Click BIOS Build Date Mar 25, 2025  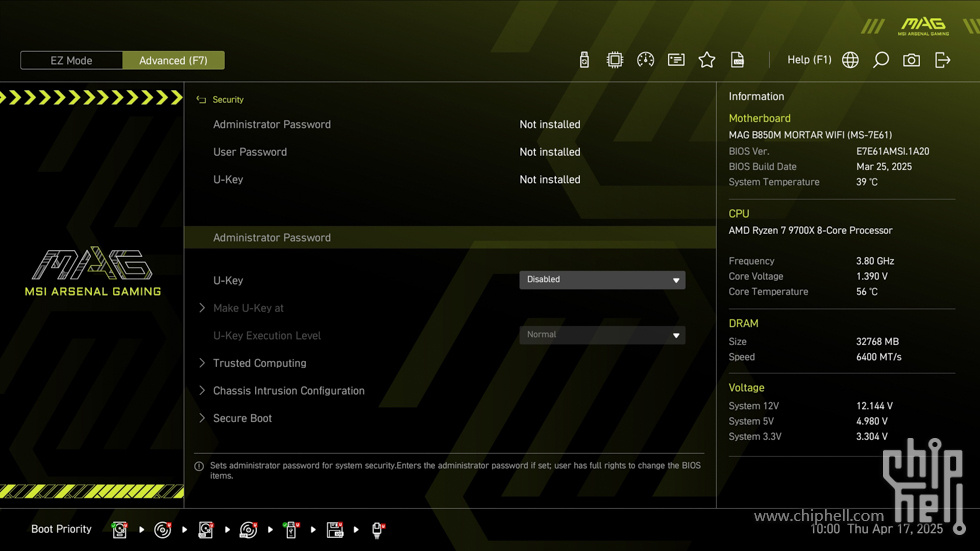tap(884, 167)
